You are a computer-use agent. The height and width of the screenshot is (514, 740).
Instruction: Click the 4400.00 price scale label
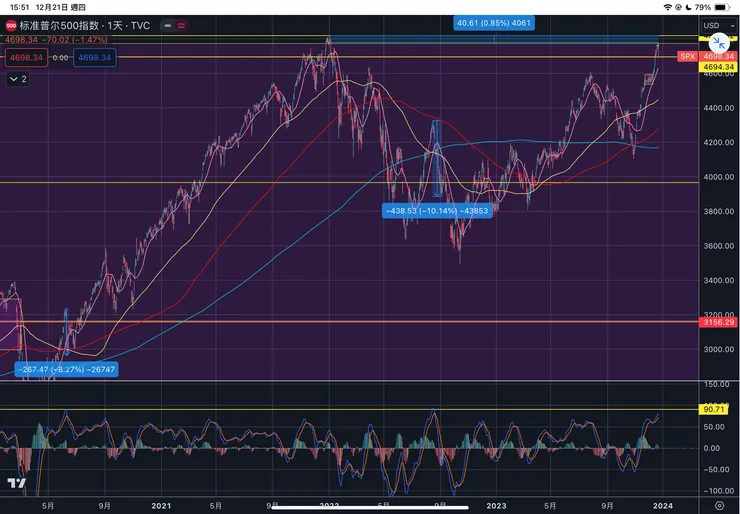click(718, 108)
